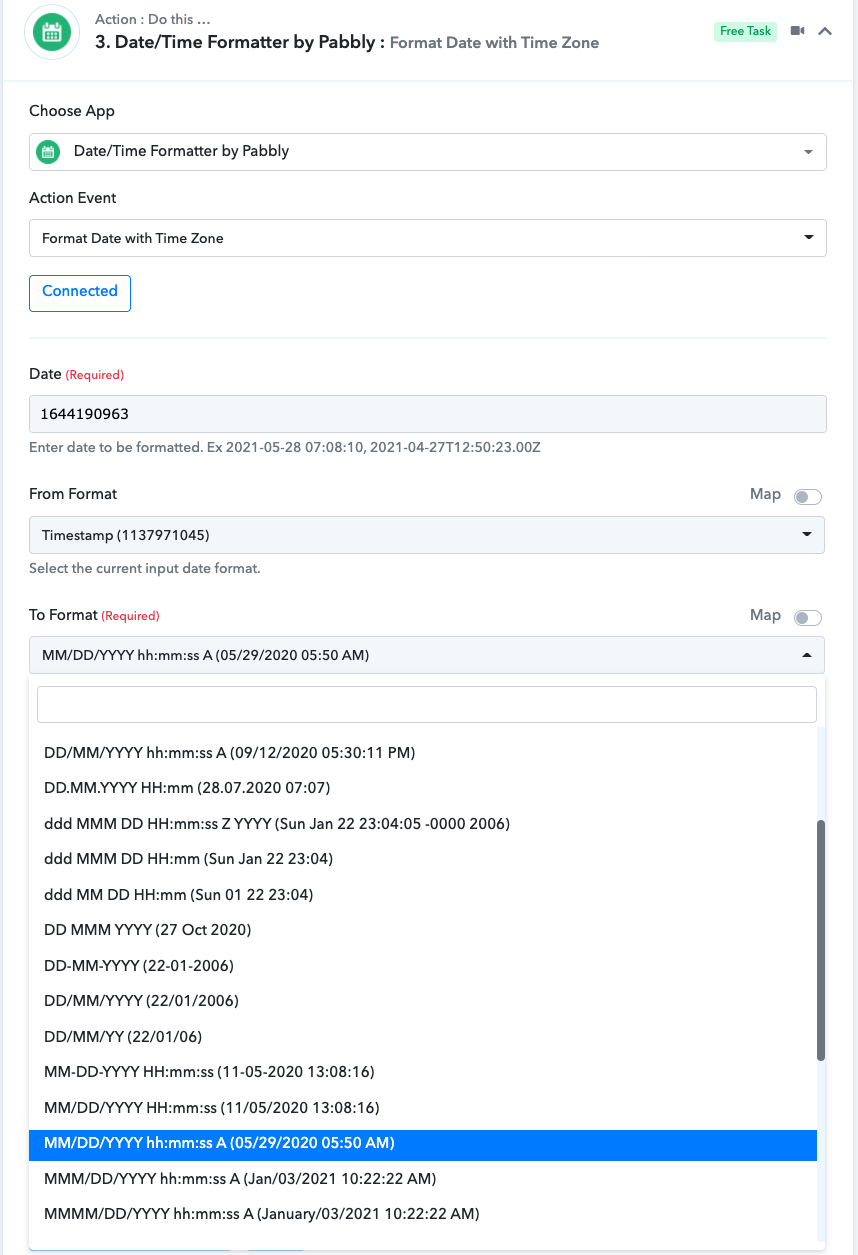Image resolution: width=858 pixels, height=1255 pixels.
Task: Click the Date input field
Action: (x=428, y=414)
